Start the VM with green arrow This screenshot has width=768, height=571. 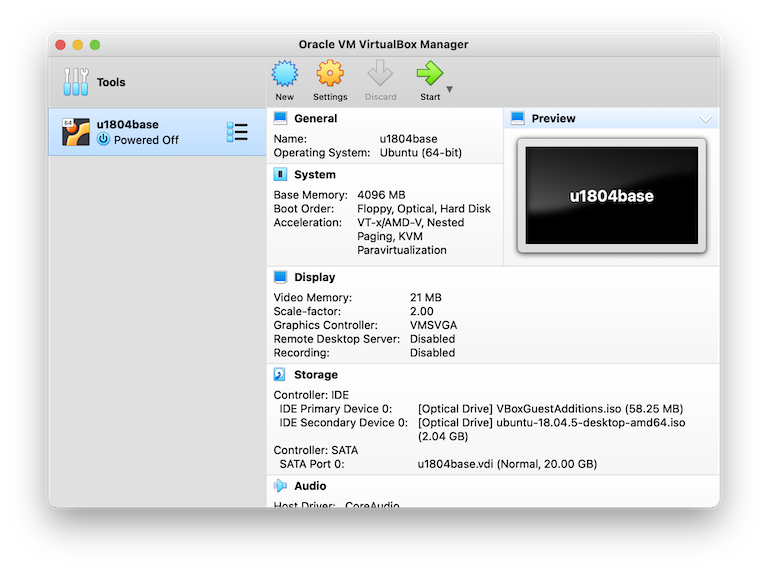tap(430, 73)
